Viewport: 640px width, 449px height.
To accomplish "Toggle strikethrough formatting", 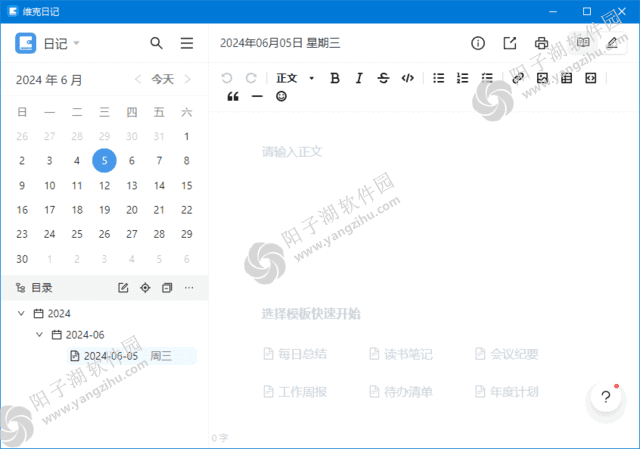I will click(x=383, y=78).
